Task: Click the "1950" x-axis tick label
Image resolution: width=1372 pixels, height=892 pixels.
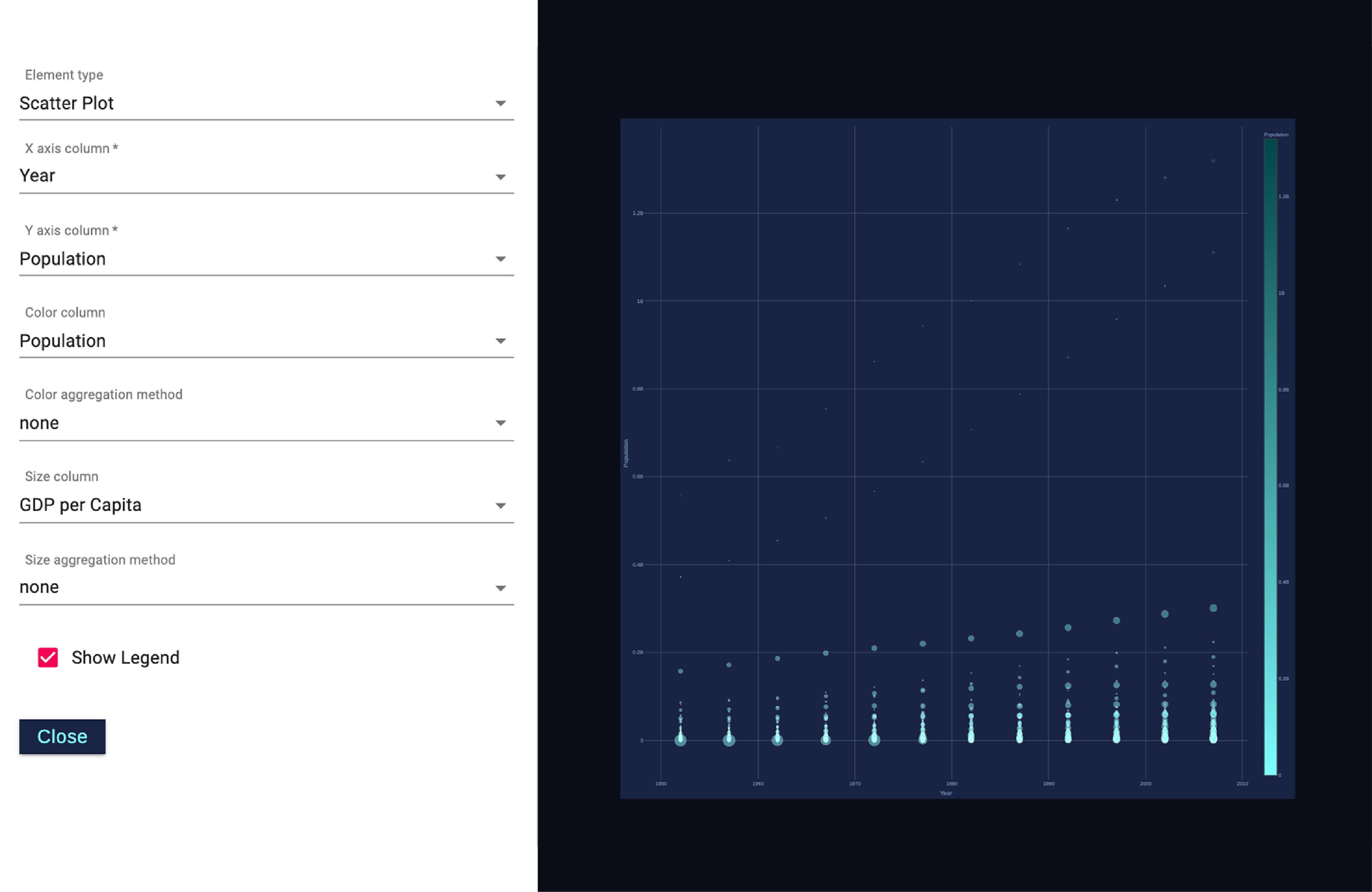Action: point(661,784)
